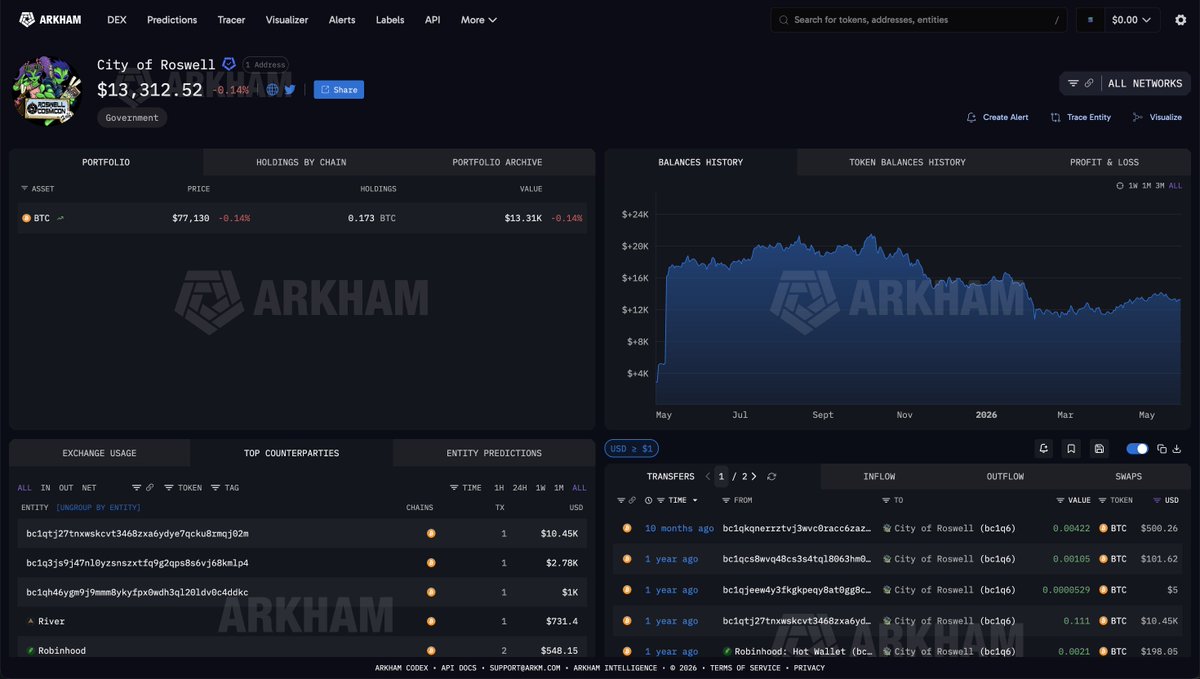Click the chain icon for the River row
This screenshot has width=1200, height=679.
[431, 621]
